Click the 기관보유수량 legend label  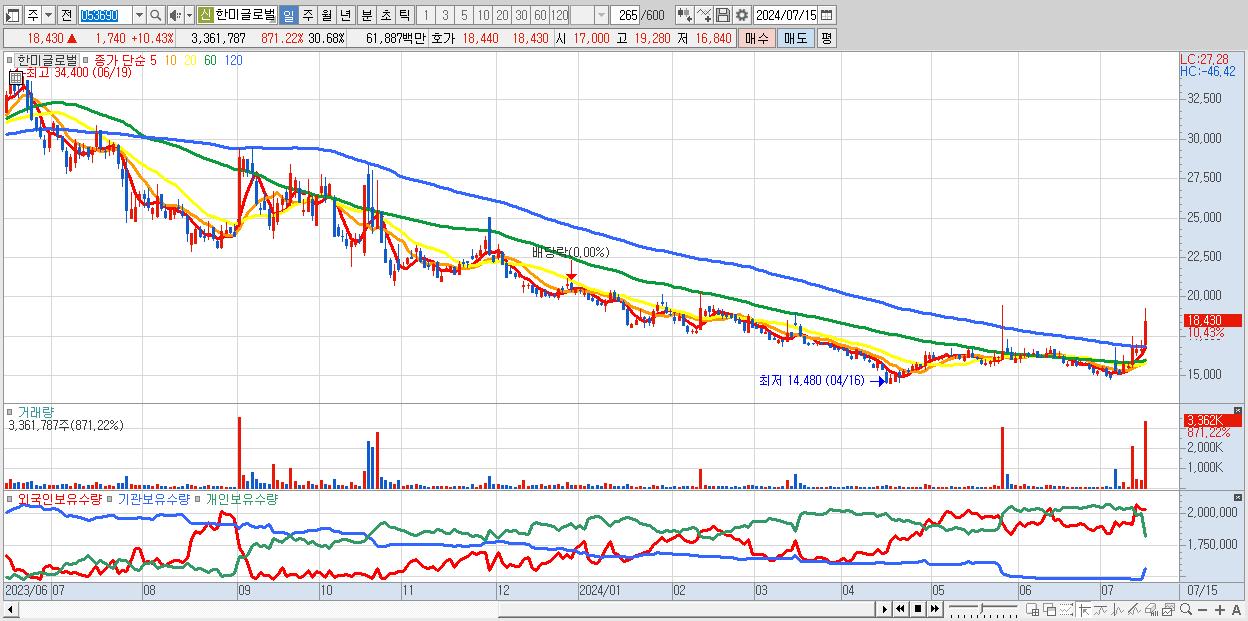click(x=153, y=498)
